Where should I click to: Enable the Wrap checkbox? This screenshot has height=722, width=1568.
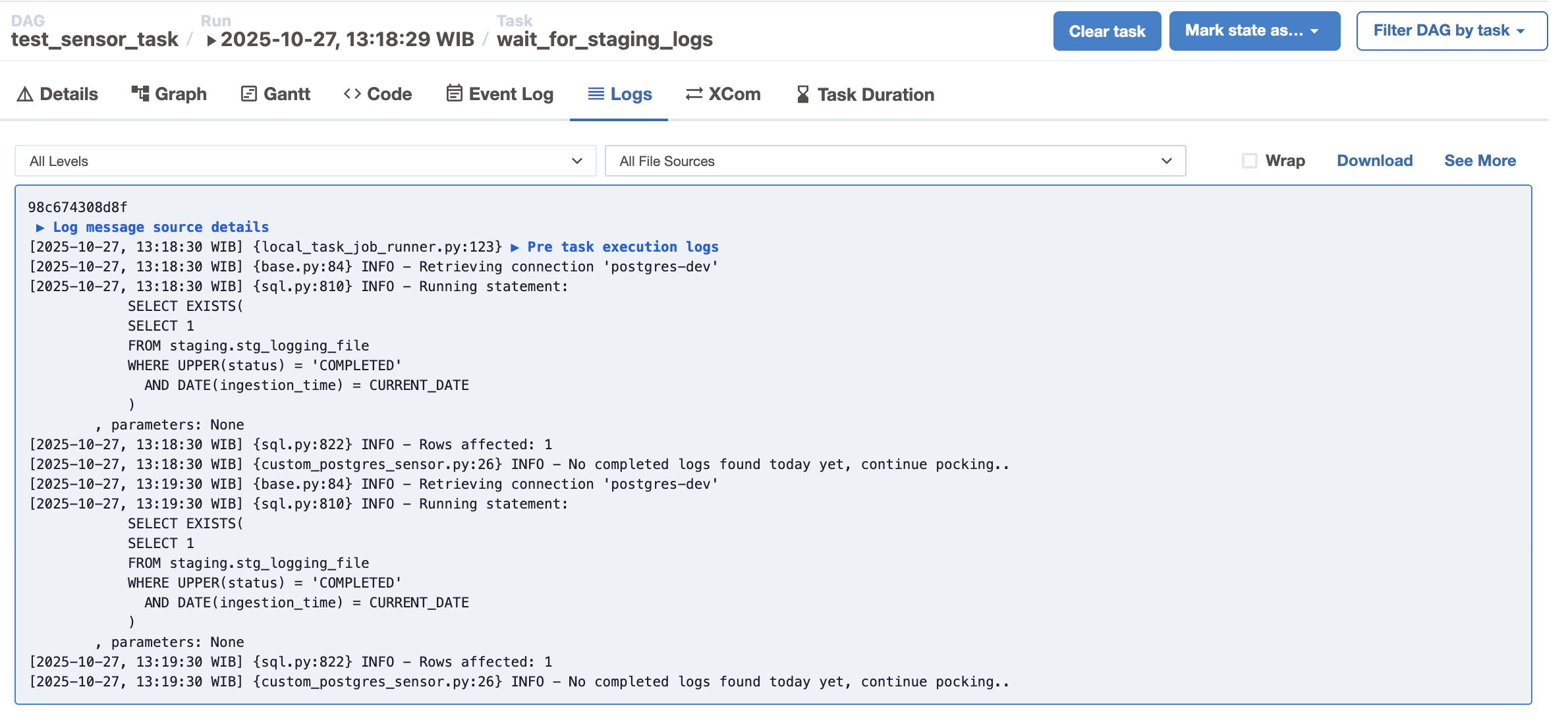tap(1249, 161)
